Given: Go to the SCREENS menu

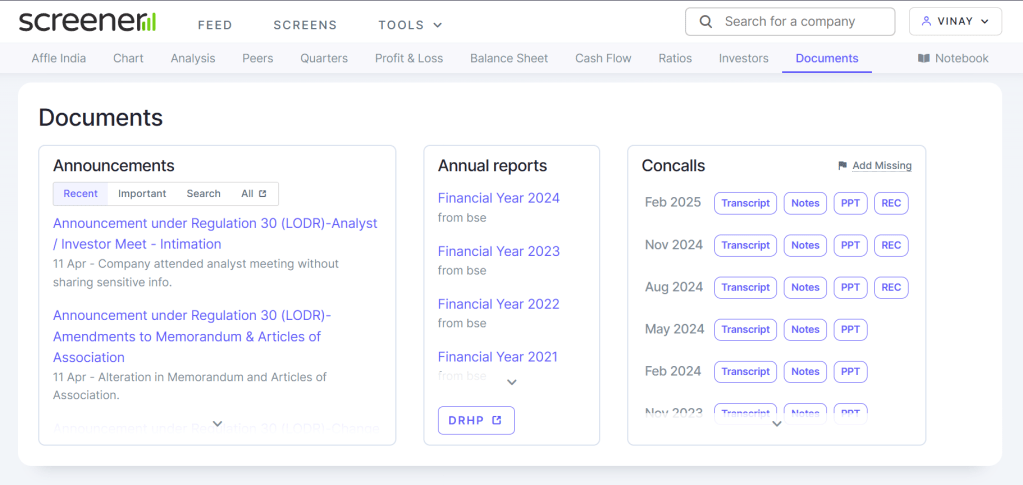Looking at the screenshot, I should [x=305, y=25].
